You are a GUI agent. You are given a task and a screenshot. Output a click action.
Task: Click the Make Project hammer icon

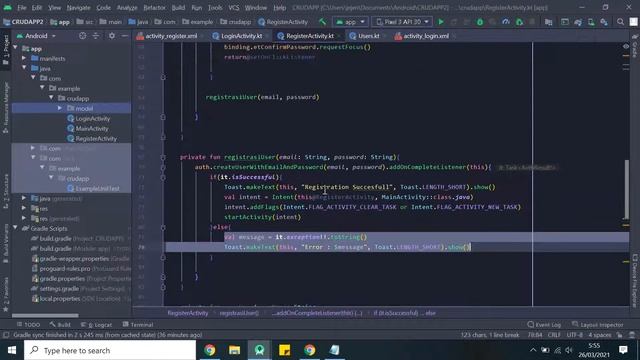(322, 22)
